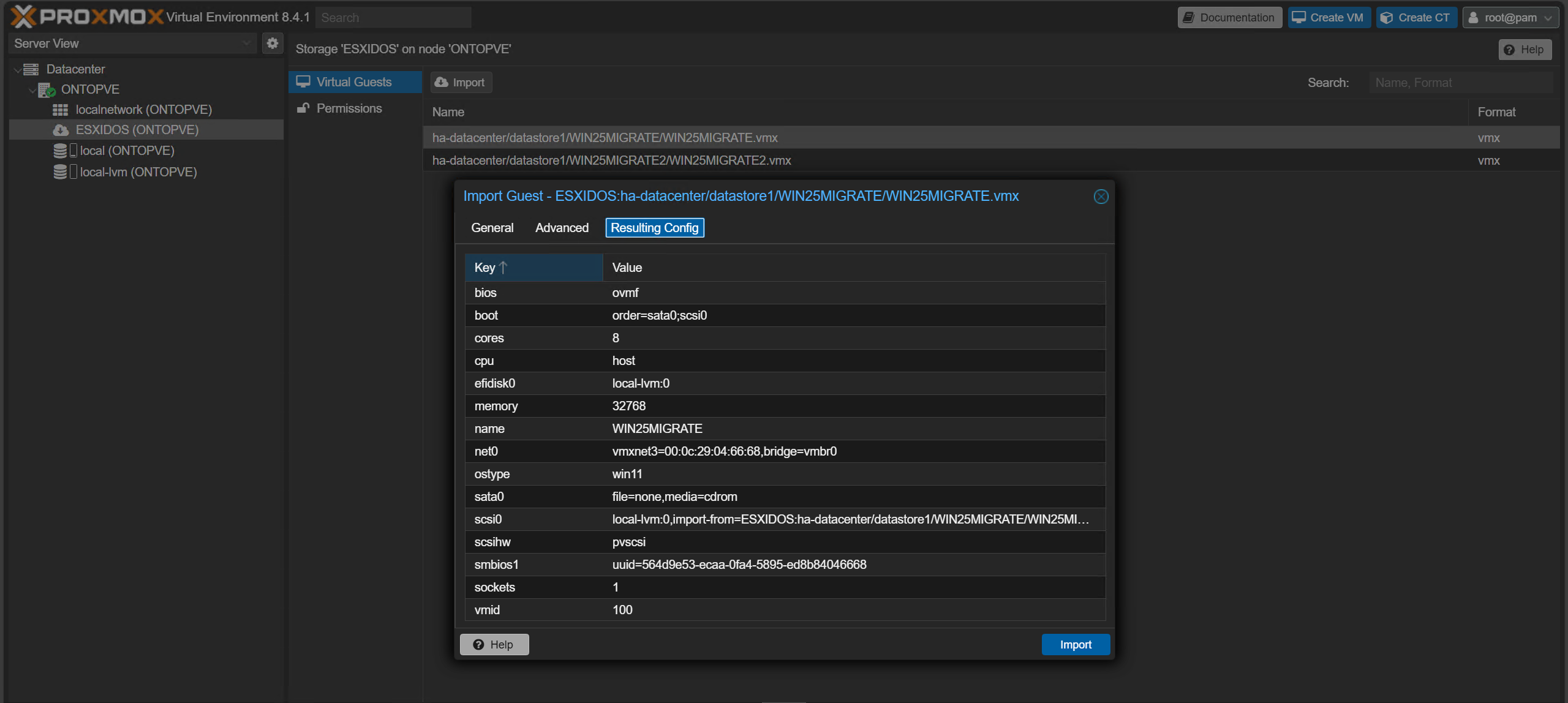Click the memory value 32768
The width and height of the screenshot is (1568, 703).
click(x=628, y=406)
